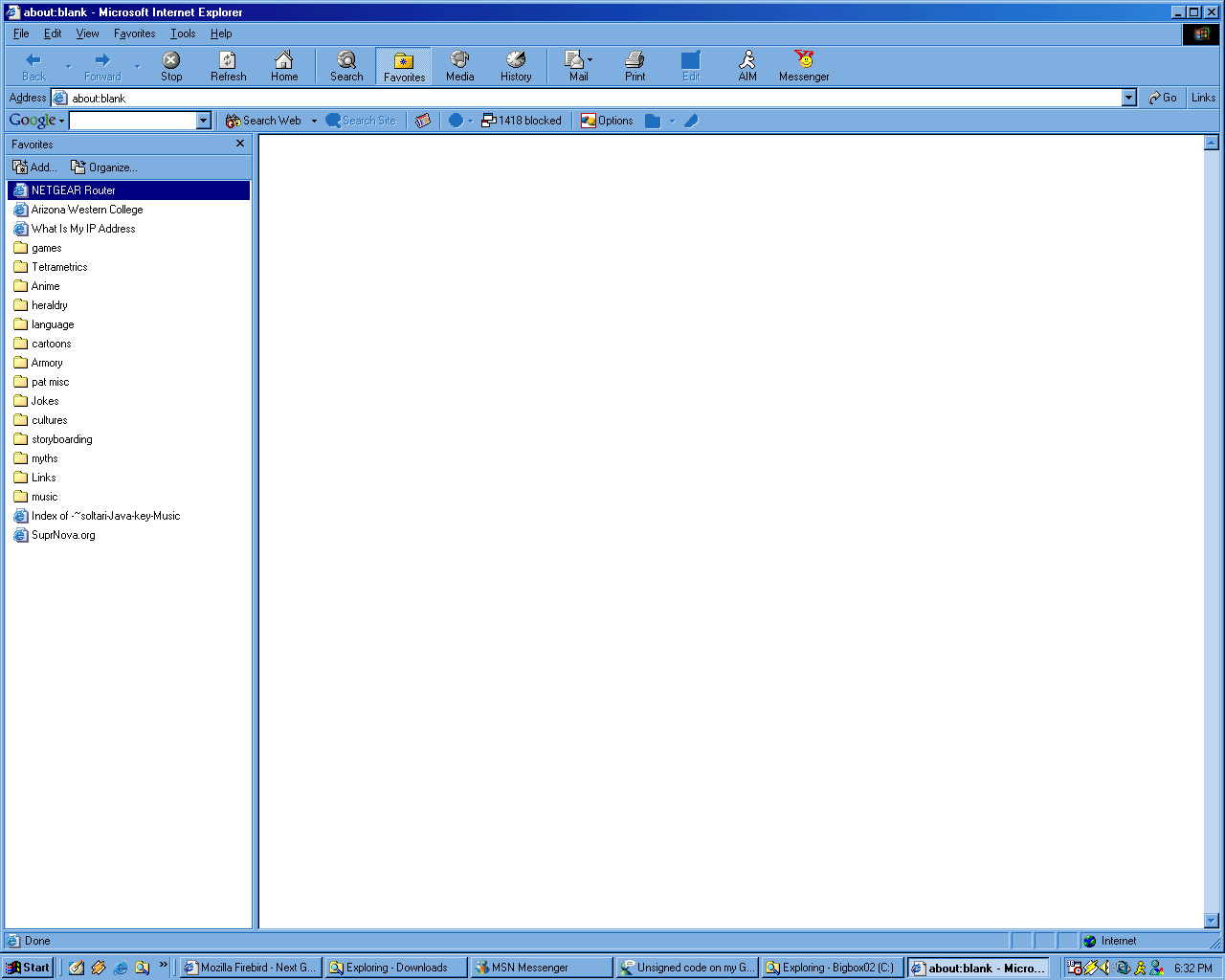Click the 1418 blocked popup blocker
This screenshot has height=980, width=1225.
[x=522, y=121]
